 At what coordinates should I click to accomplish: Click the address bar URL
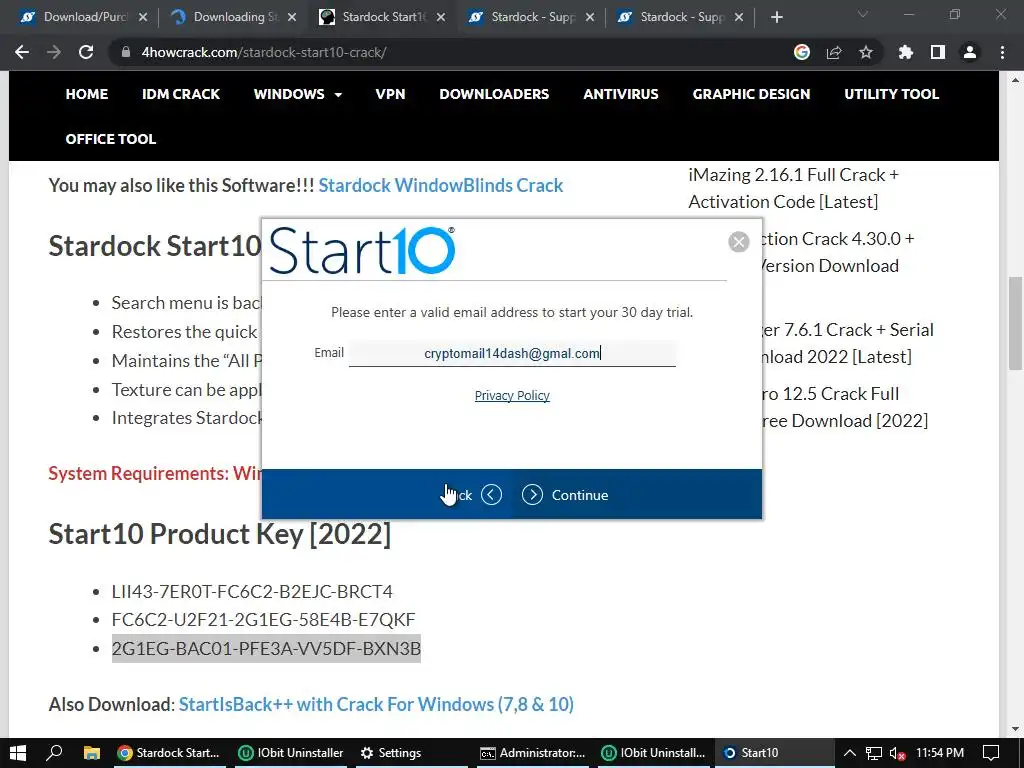[264, 52]
